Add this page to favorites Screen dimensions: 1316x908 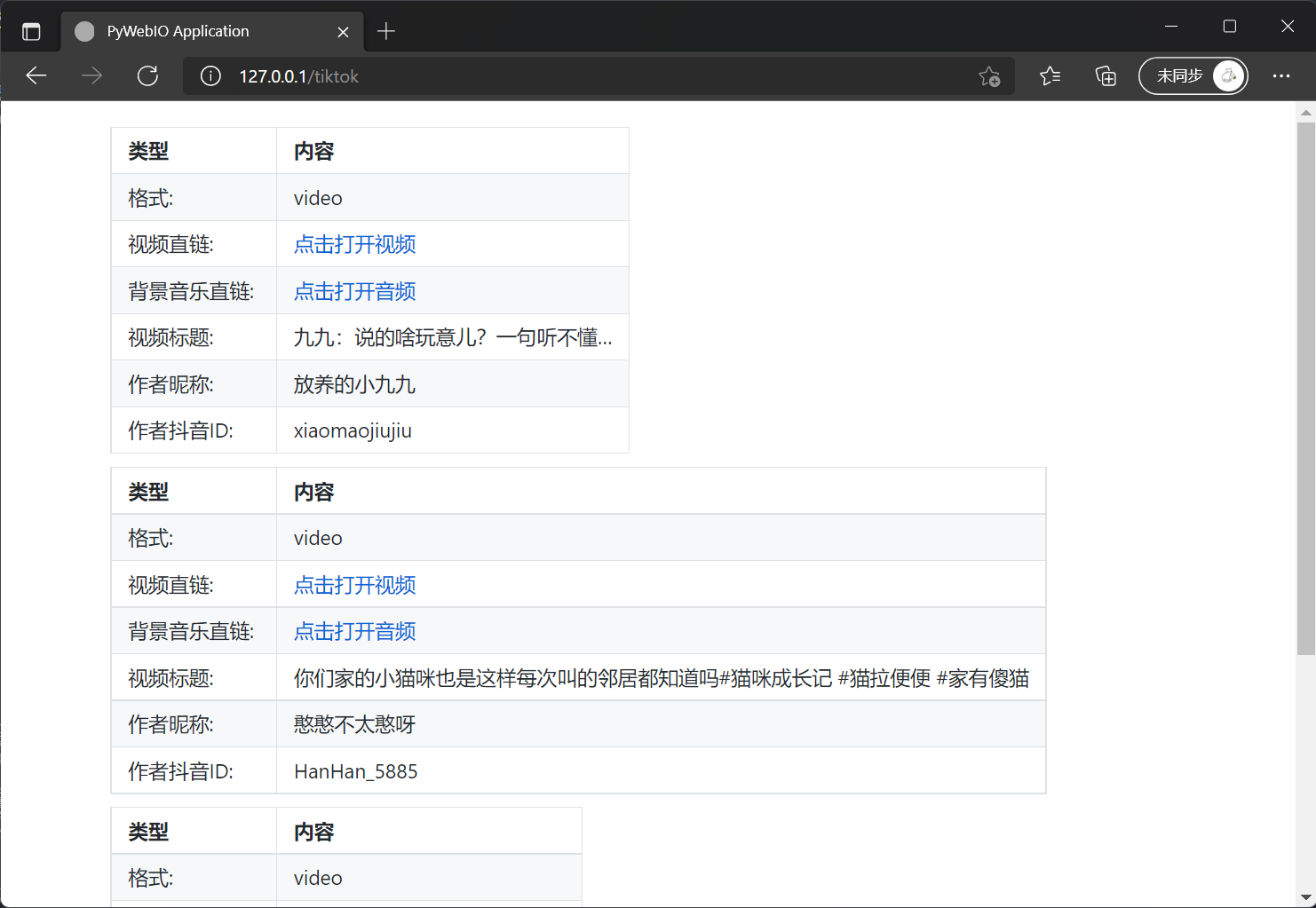point(989,76)
